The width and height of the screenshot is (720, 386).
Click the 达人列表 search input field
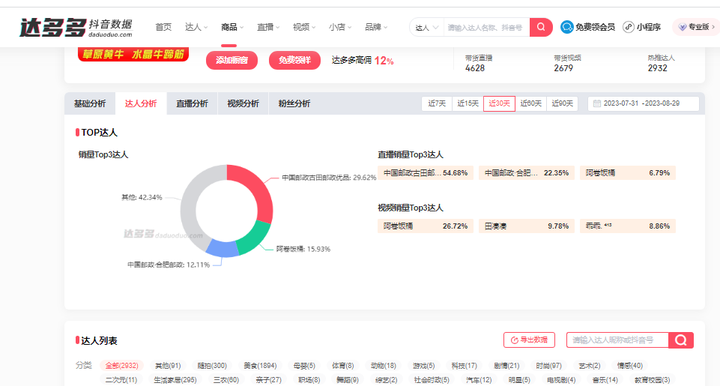(x=617, y=340)
